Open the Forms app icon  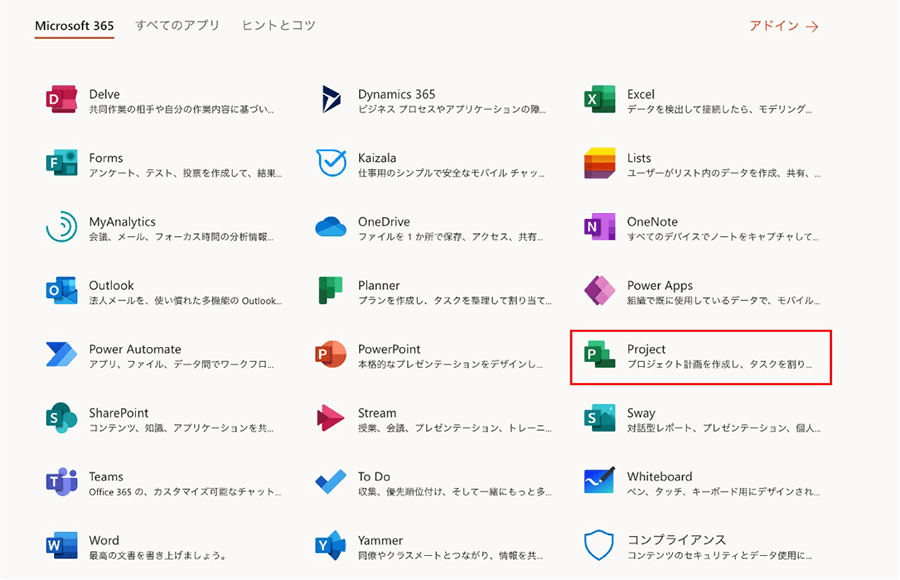pos(61,164)
